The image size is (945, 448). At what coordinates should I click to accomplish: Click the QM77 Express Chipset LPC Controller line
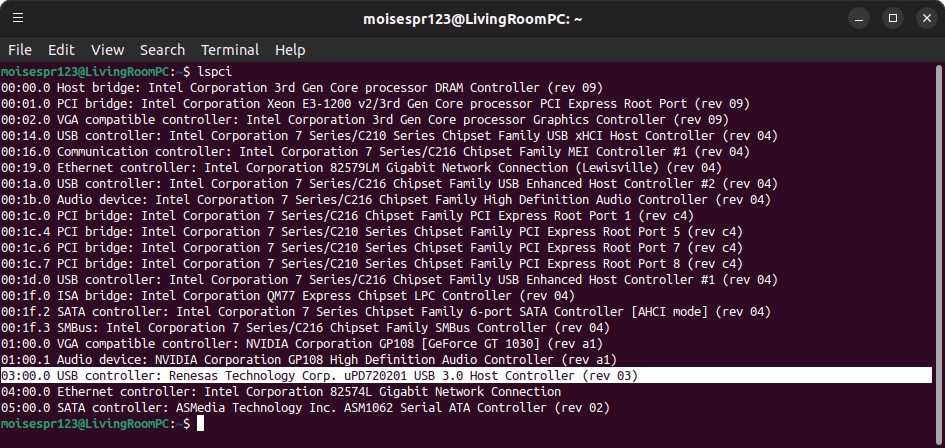point(288,295)
